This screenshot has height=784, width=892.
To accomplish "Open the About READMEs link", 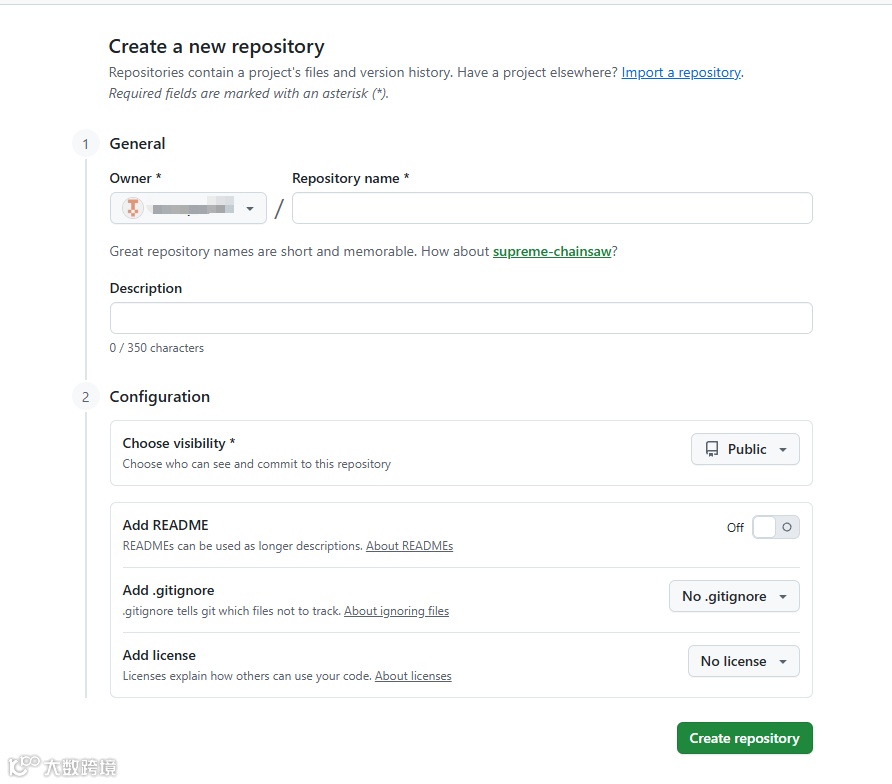I will pos(409,546).
